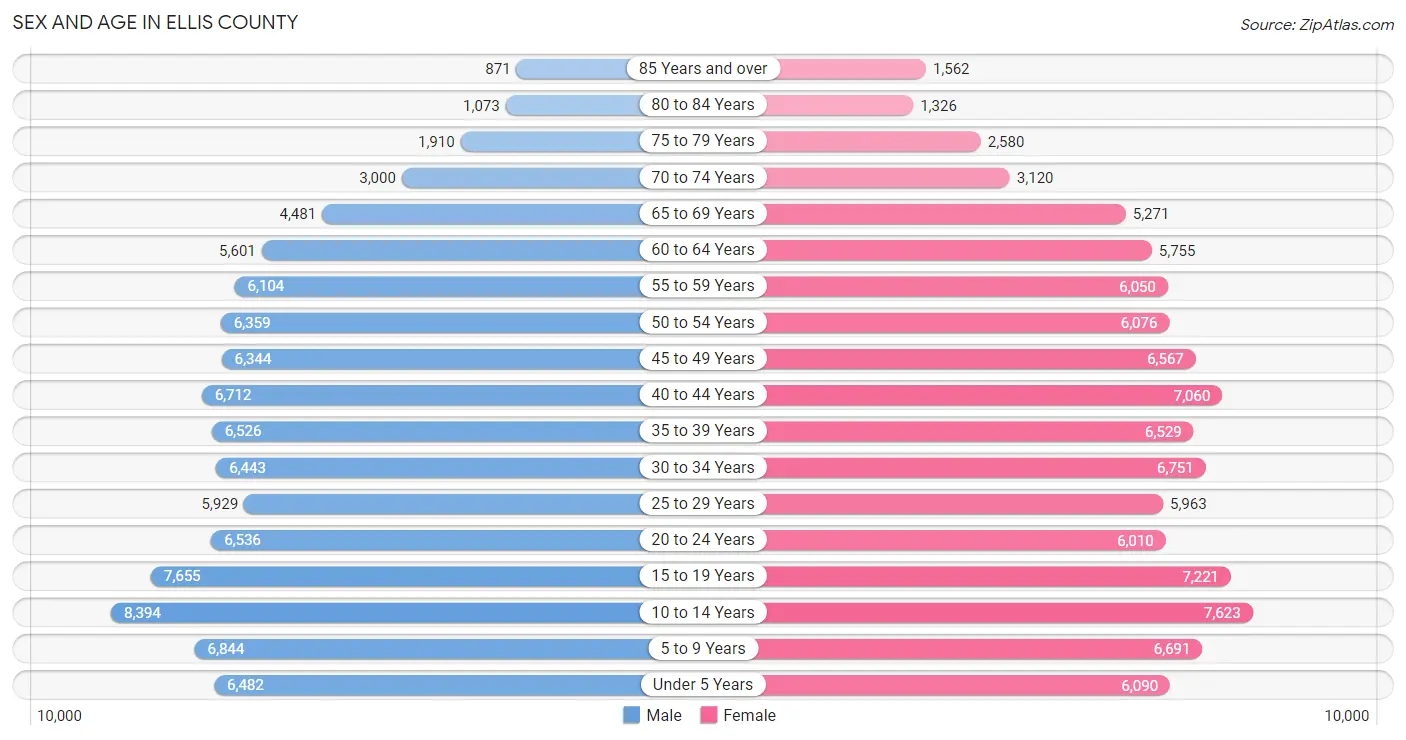Select the 85 Years and over label

703,68
